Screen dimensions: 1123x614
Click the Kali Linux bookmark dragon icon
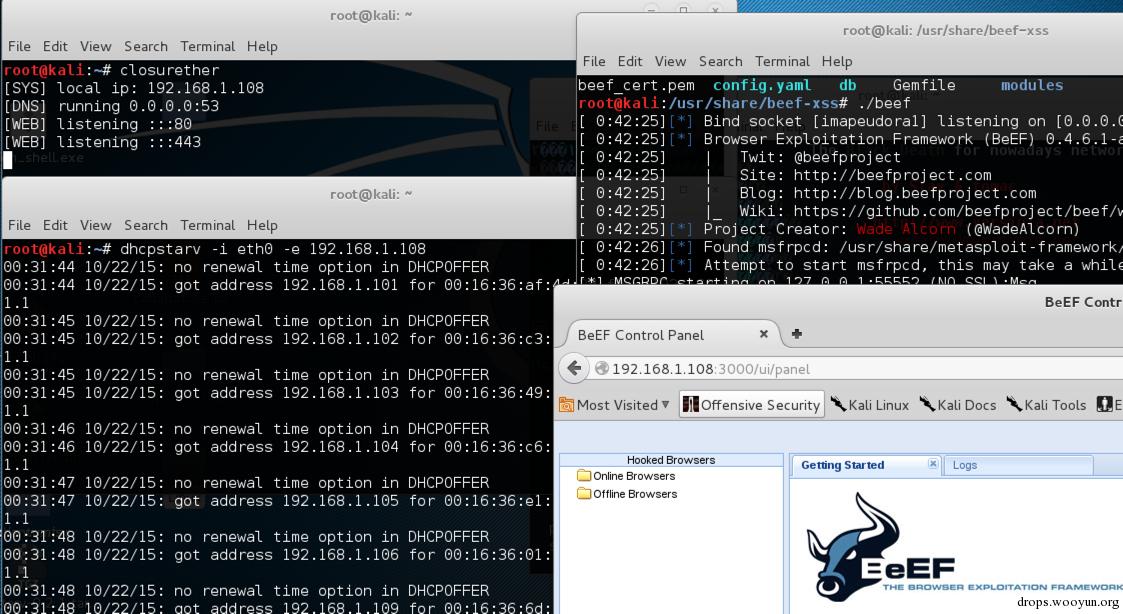click(838, 405)
